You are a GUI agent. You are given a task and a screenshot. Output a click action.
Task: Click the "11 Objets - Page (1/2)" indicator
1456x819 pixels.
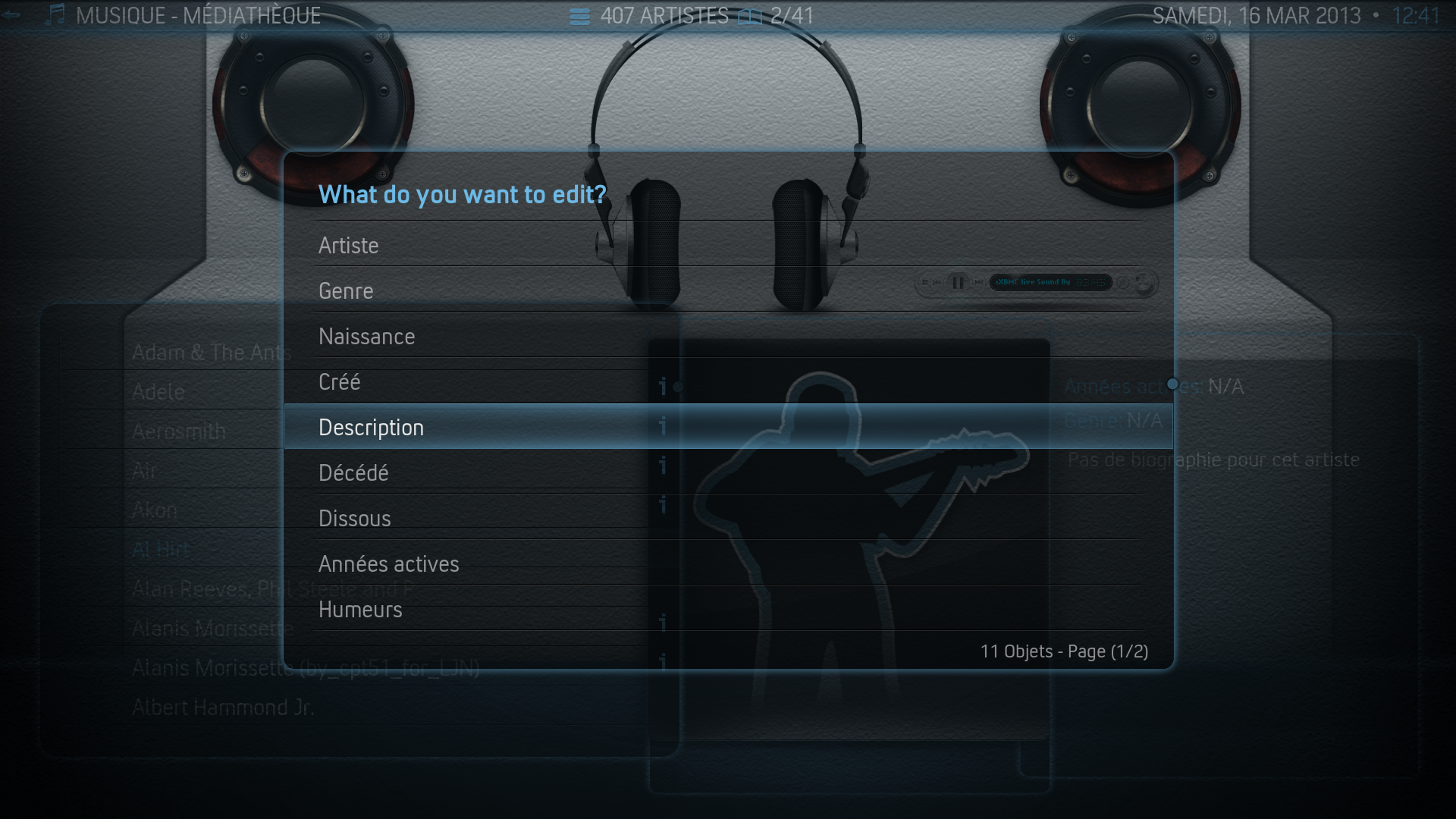tap(1064, 651)
